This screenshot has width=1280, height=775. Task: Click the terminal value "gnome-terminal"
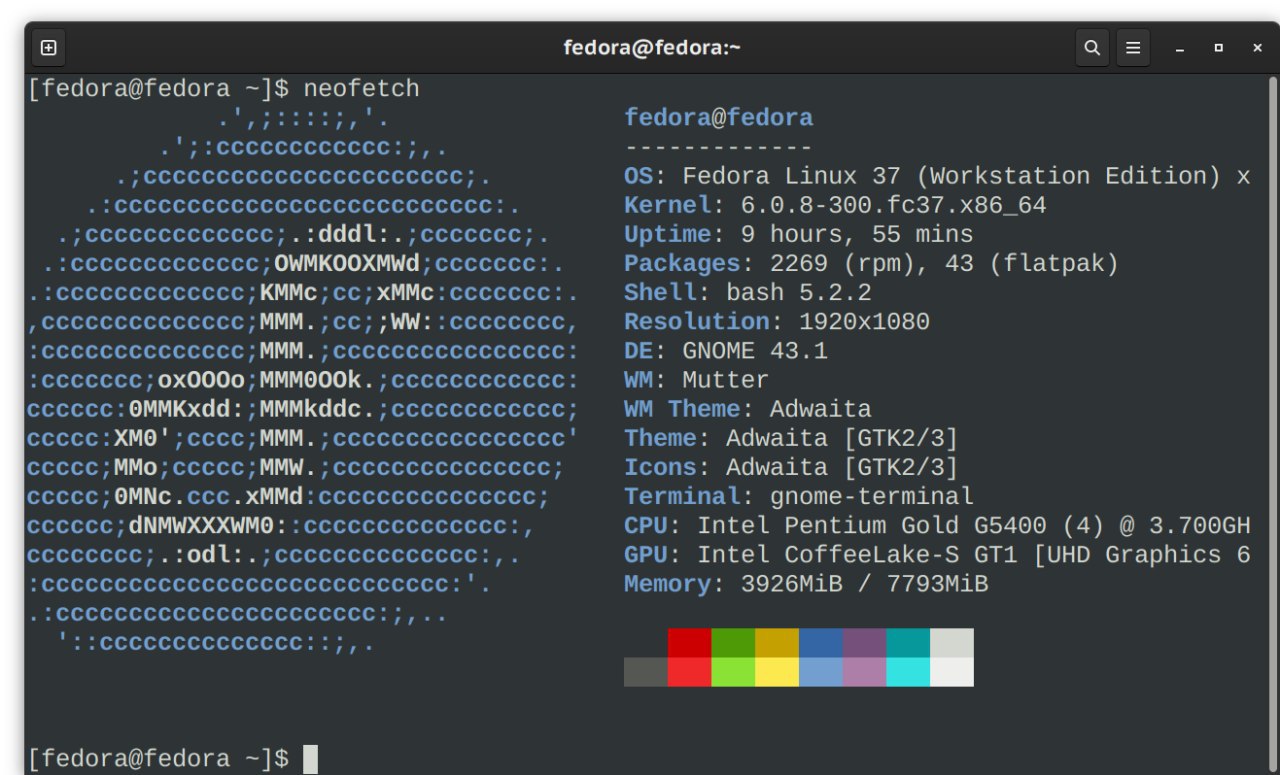872,497
